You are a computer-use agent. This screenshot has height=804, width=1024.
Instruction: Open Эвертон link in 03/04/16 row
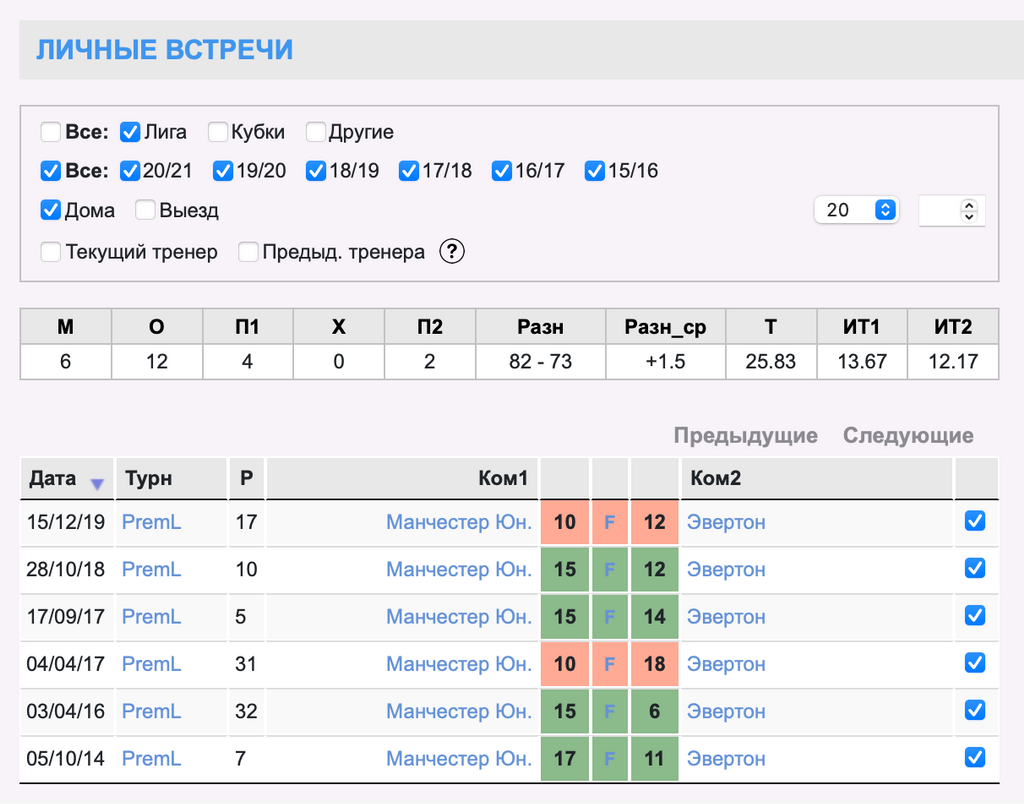726,711
